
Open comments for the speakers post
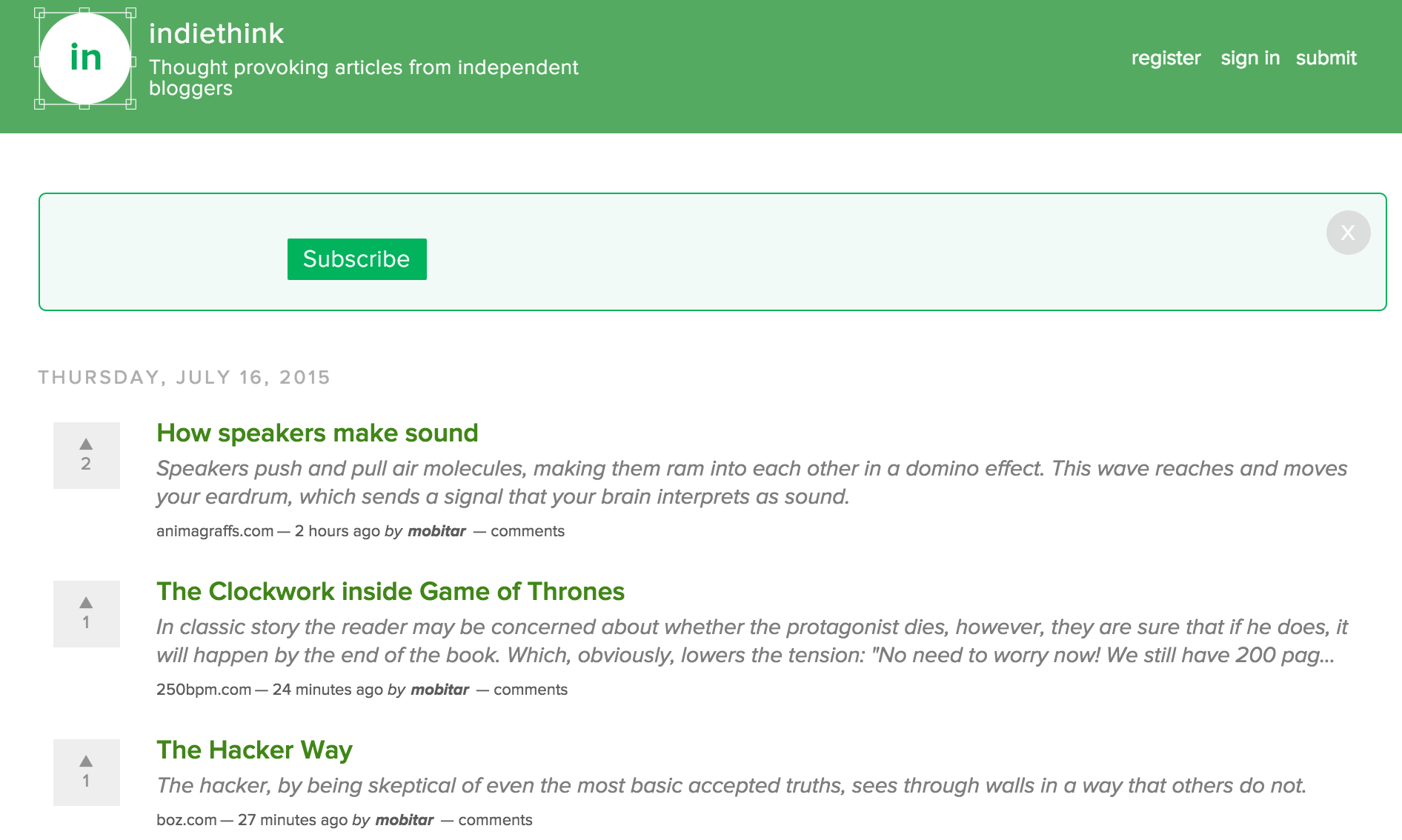click(528, 530)
